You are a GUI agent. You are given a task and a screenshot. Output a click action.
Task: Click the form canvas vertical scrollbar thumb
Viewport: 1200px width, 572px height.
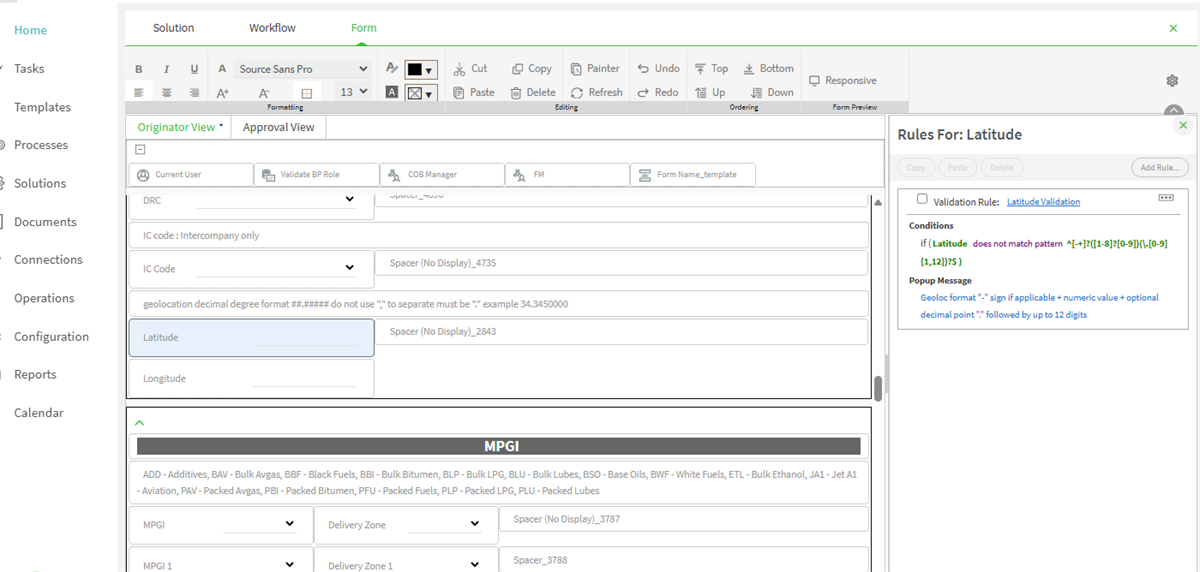(x=879, y=388)
